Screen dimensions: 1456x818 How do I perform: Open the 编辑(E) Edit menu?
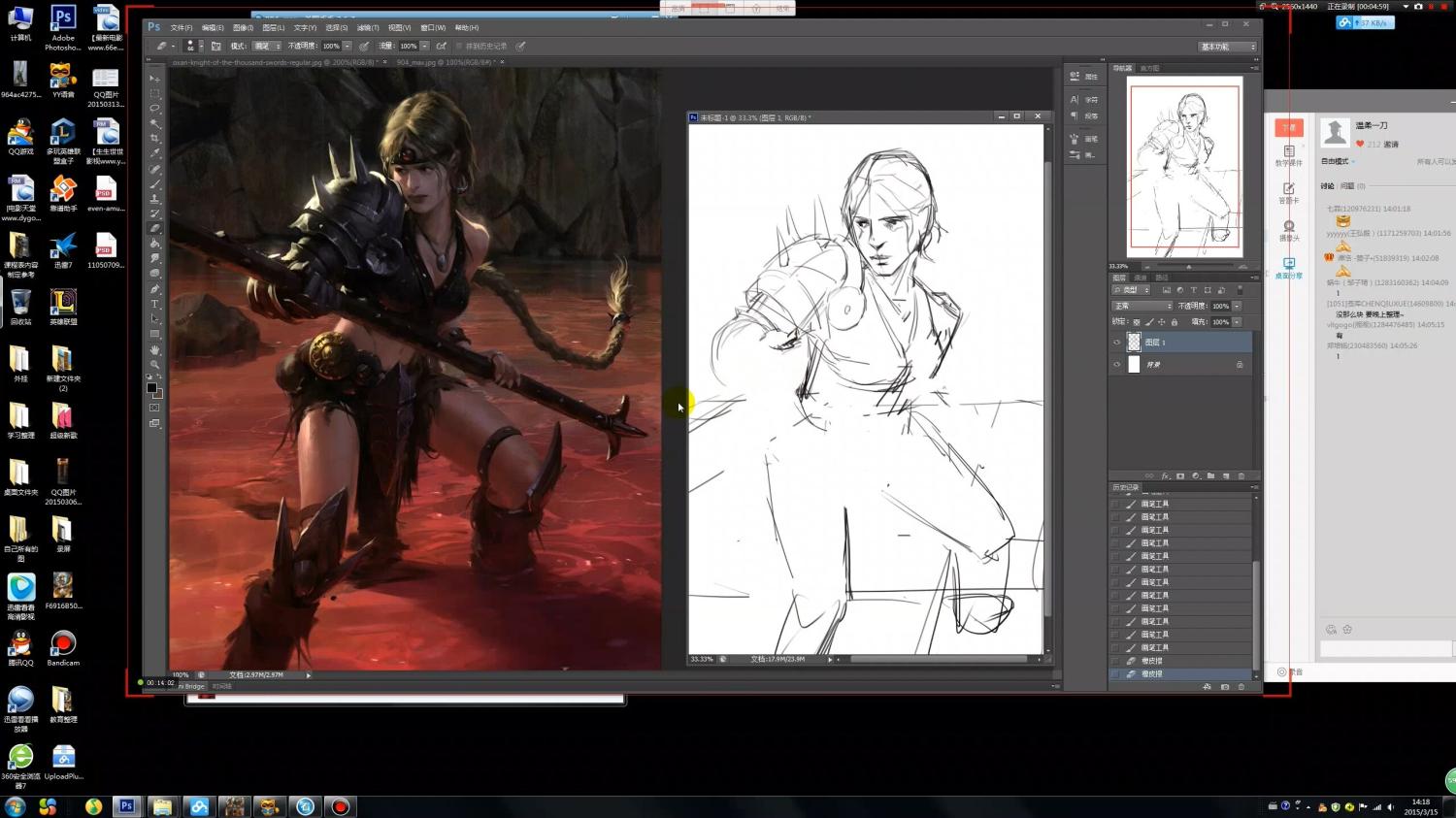click(x=213, y=28)
